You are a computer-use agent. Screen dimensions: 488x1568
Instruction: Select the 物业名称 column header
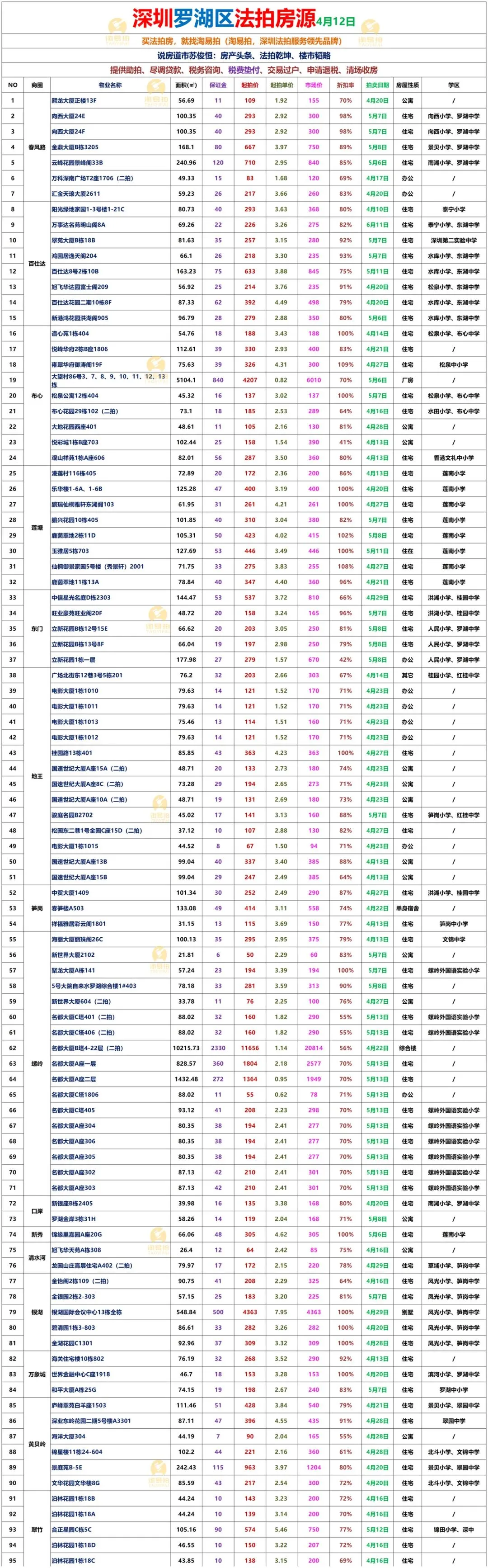click(x=110, y=85)
